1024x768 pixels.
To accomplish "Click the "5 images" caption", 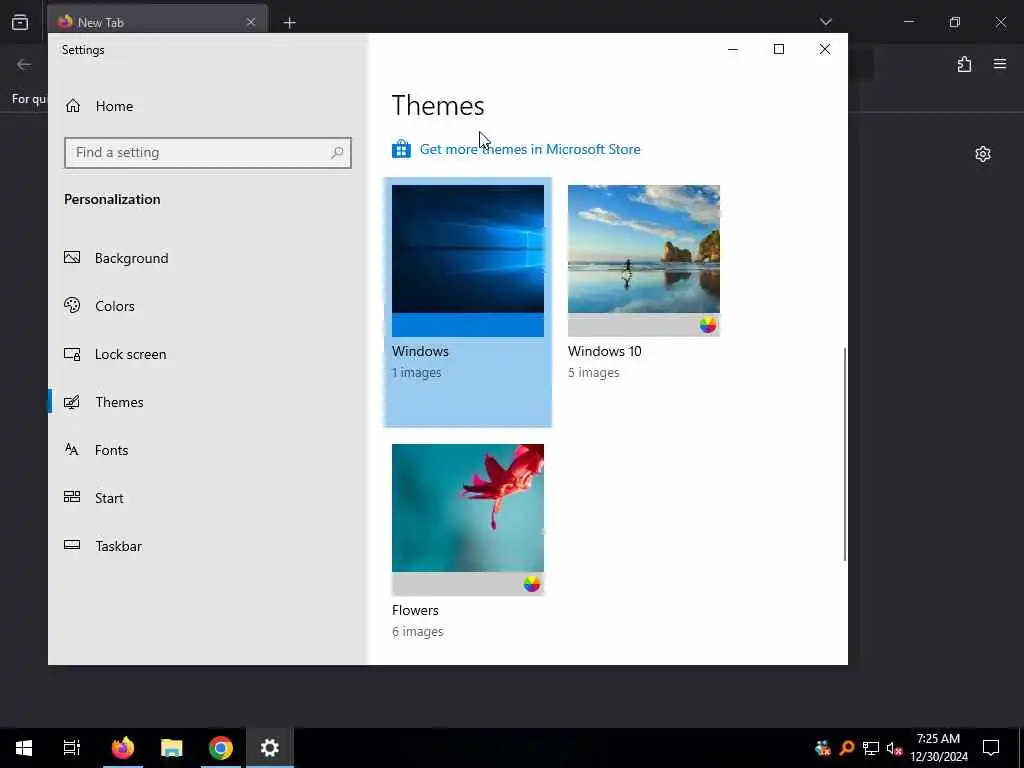I will [x=594, y=372].
